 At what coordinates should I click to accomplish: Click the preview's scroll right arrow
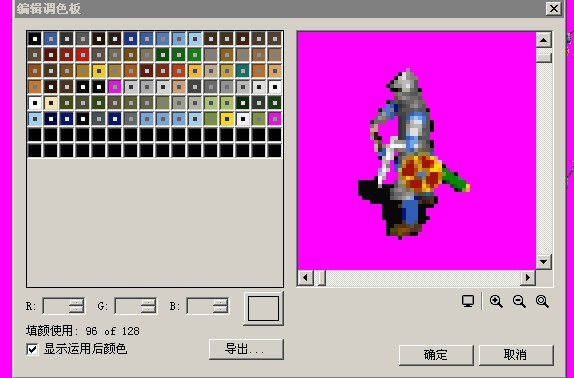[528, 278]
